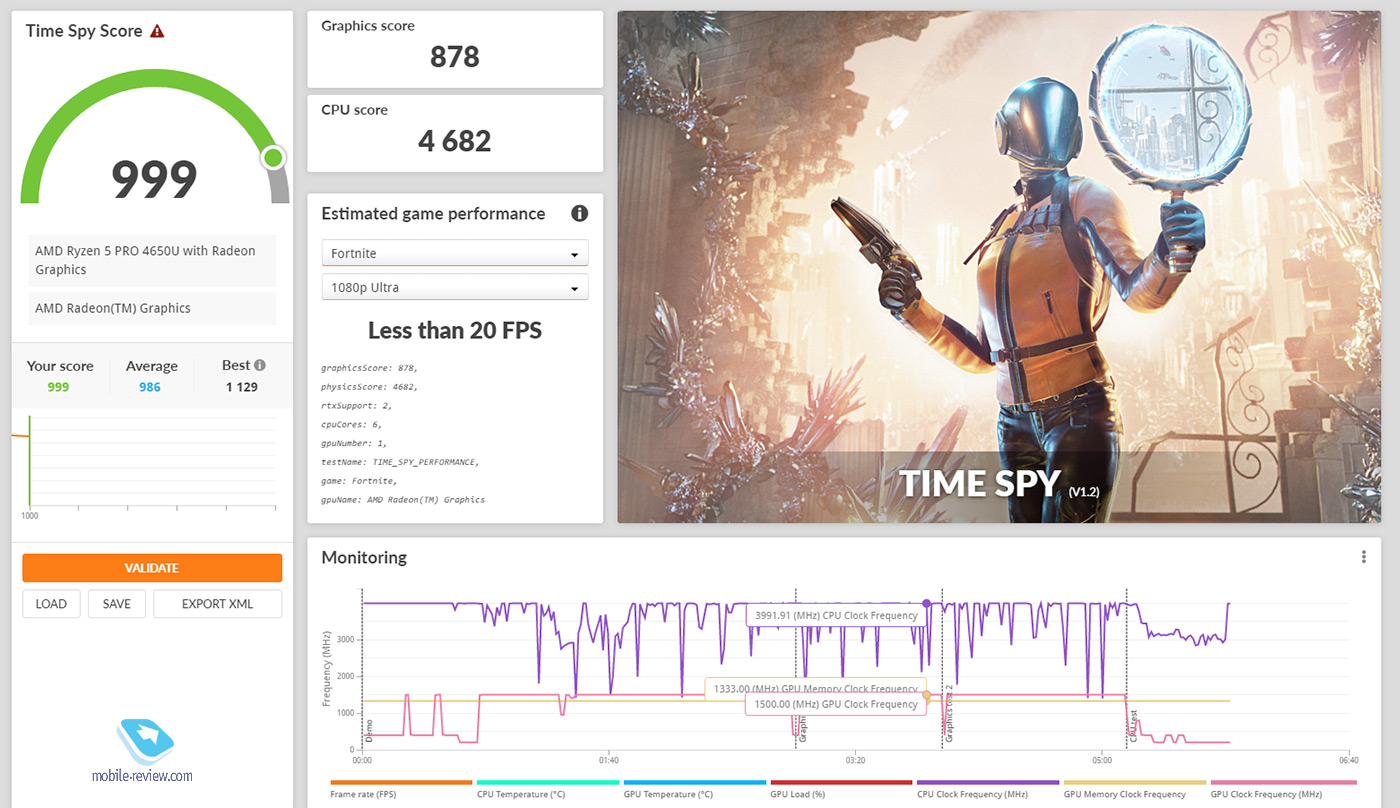
Task: Toggle the CPU Clock Frequency legend series
Action: point(987,788)
